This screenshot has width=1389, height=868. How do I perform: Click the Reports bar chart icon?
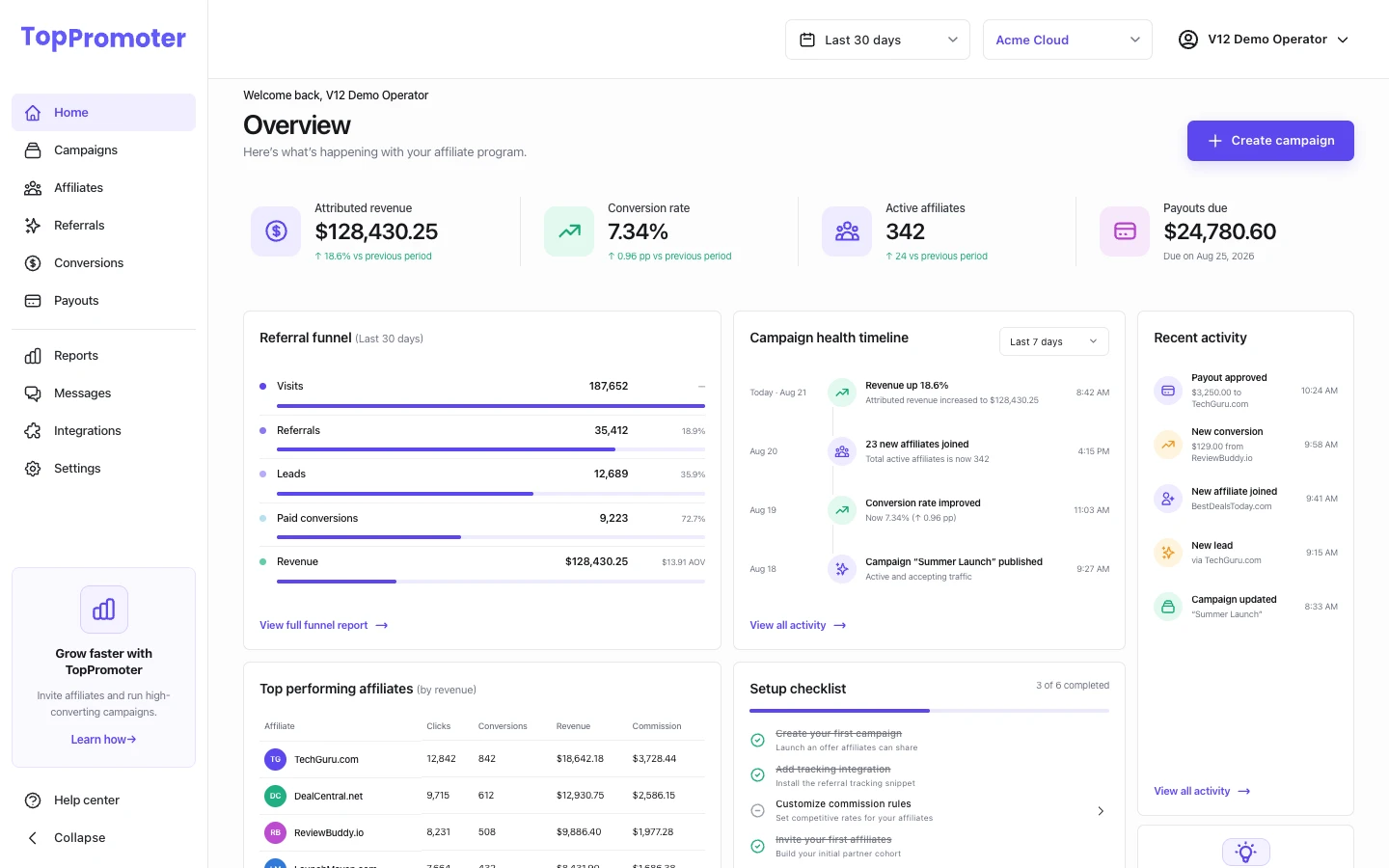click(x=33, y=356)
